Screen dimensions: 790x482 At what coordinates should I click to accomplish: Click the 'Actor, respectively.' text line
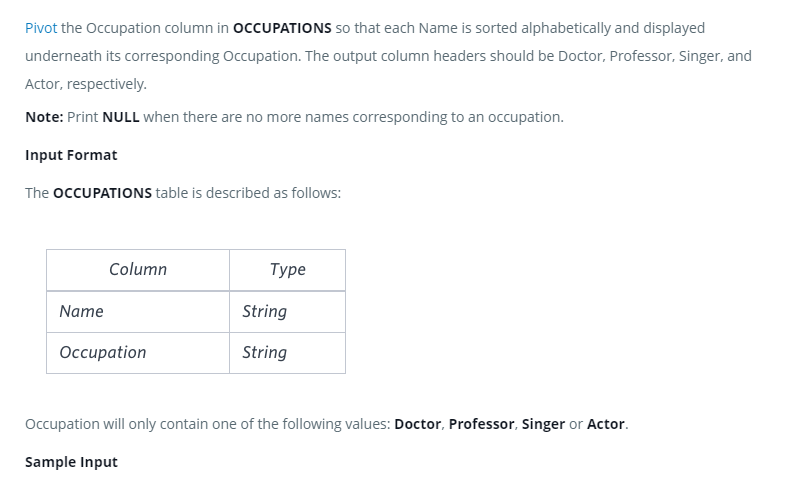[86, 84]
